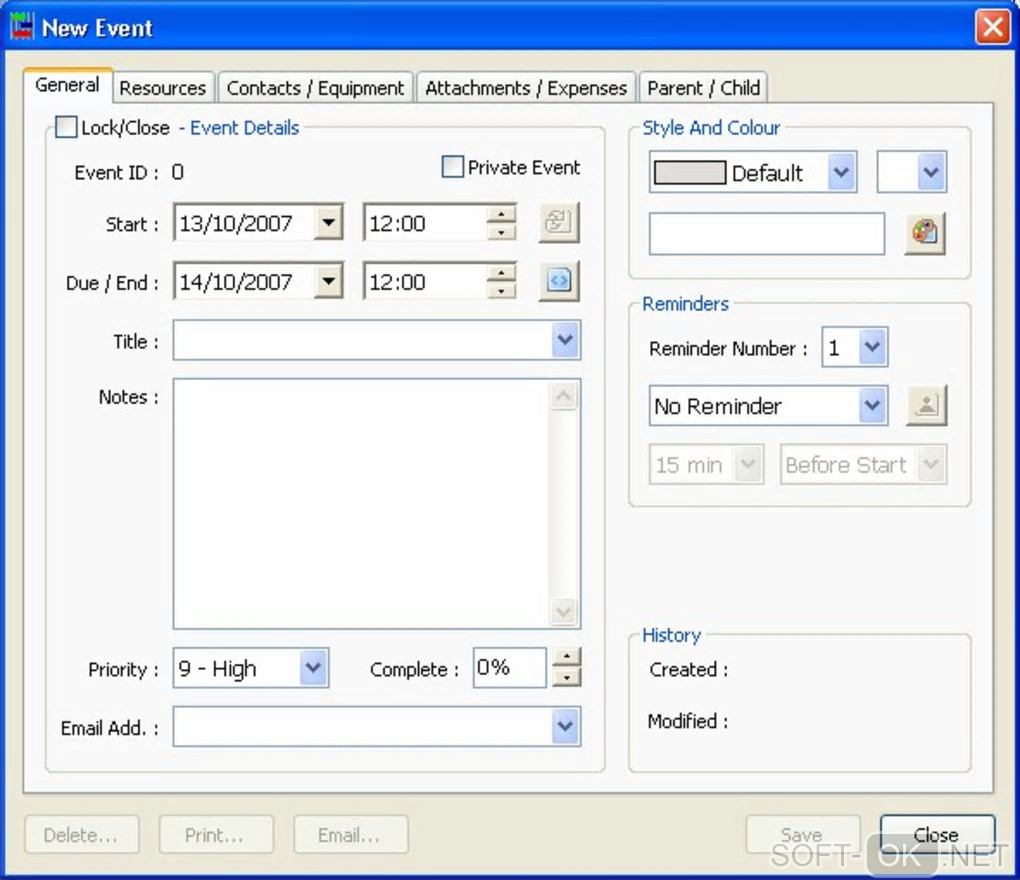Screen dimensions: 1020x880
Task: Click Notes scrollbar down arrow
Action: click(564, 611)
